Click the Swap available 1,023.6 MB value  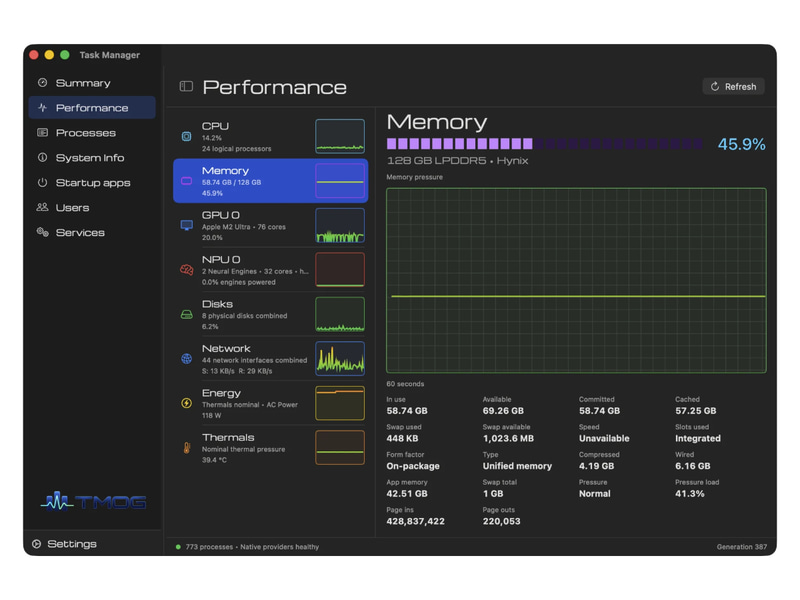point(508,438)
